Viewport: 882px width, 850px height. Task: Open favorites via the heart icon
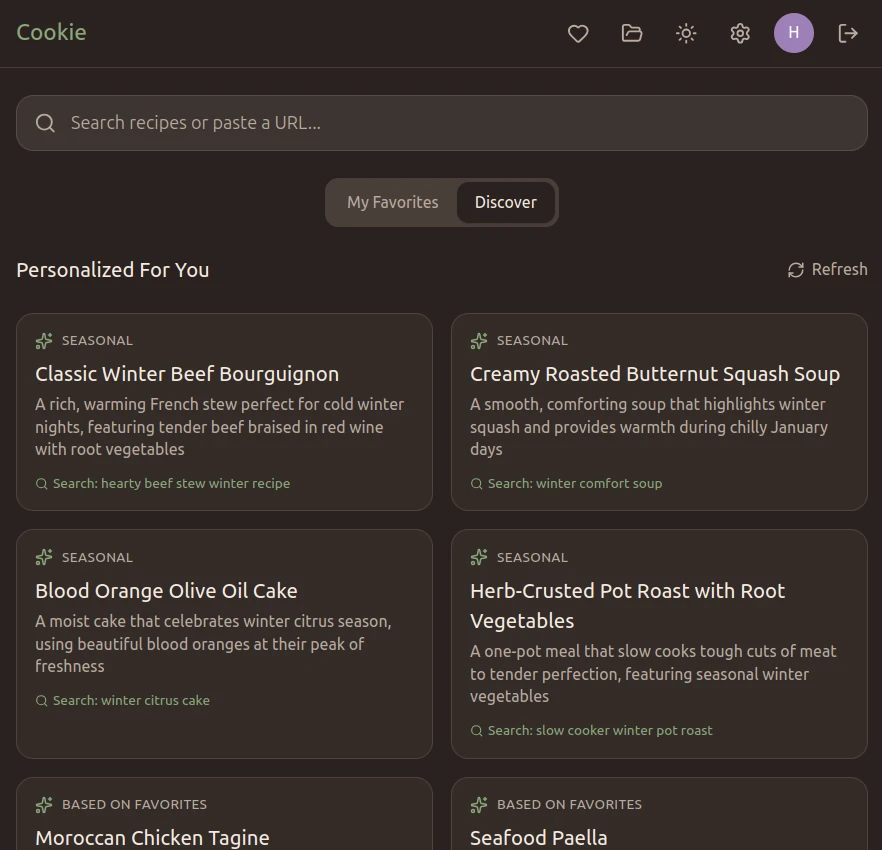(578, 33)
